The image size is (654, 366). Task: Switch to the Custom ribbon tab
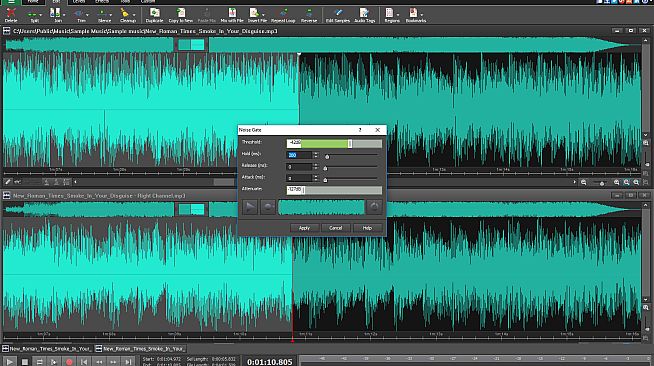148,2
